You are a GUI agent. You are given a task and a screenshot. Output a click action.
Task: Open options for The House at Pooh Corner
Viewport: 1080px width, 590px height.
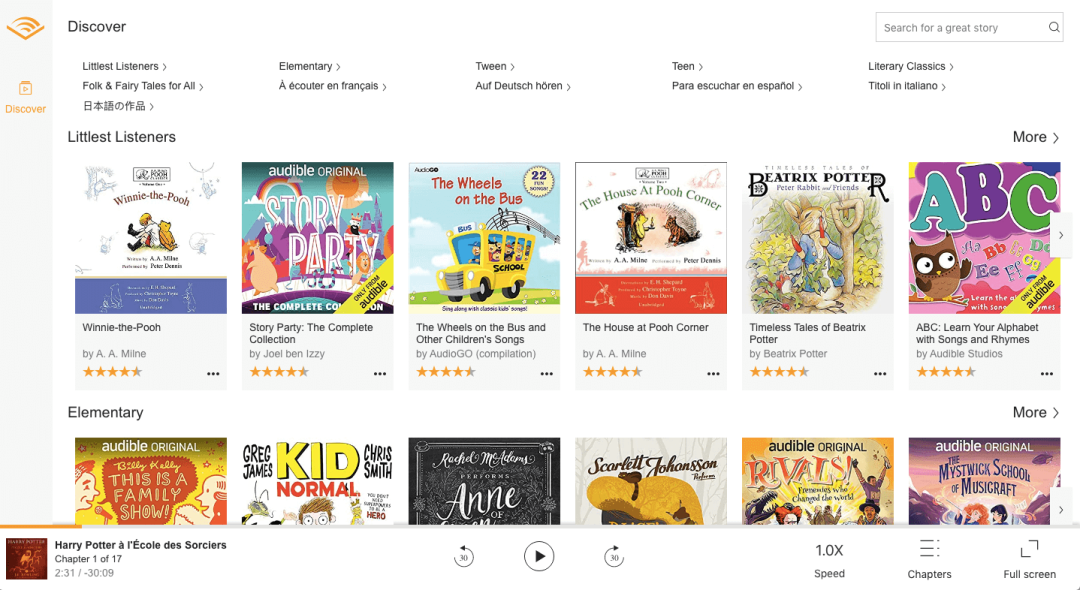pos(713,374)
